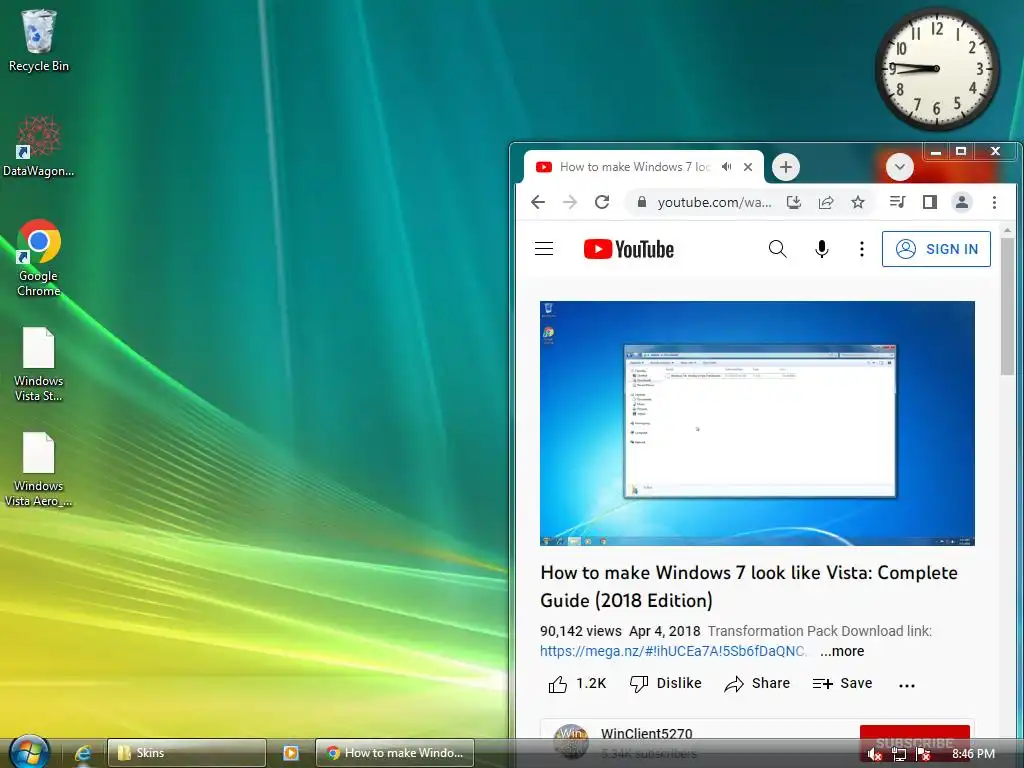Click the youtube.com address bar
This screenshot has height=768, width=1024.
pyautogui.click(x=714, y=202)
